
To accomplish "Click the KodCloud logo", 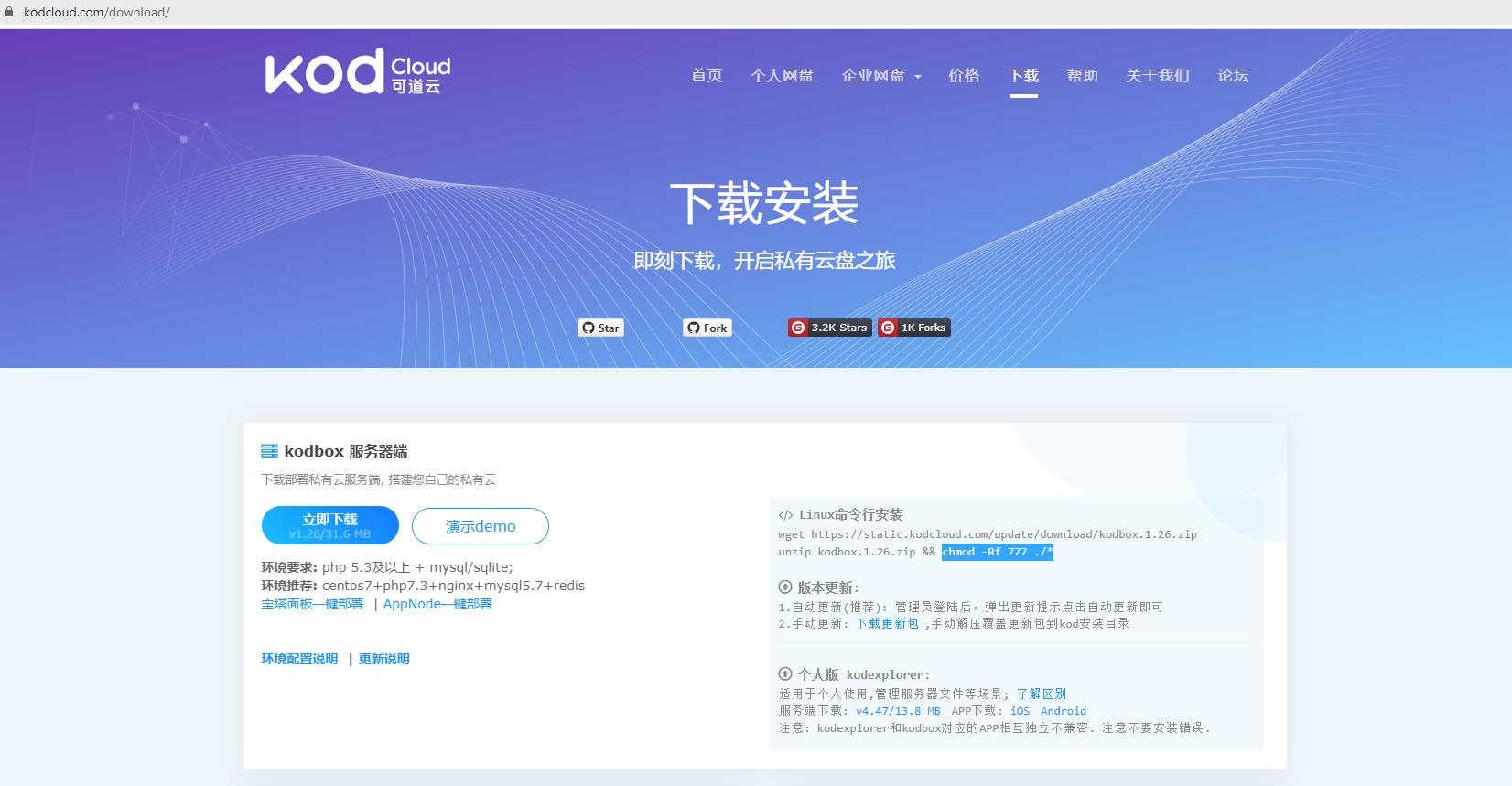I will pos(358,72).
